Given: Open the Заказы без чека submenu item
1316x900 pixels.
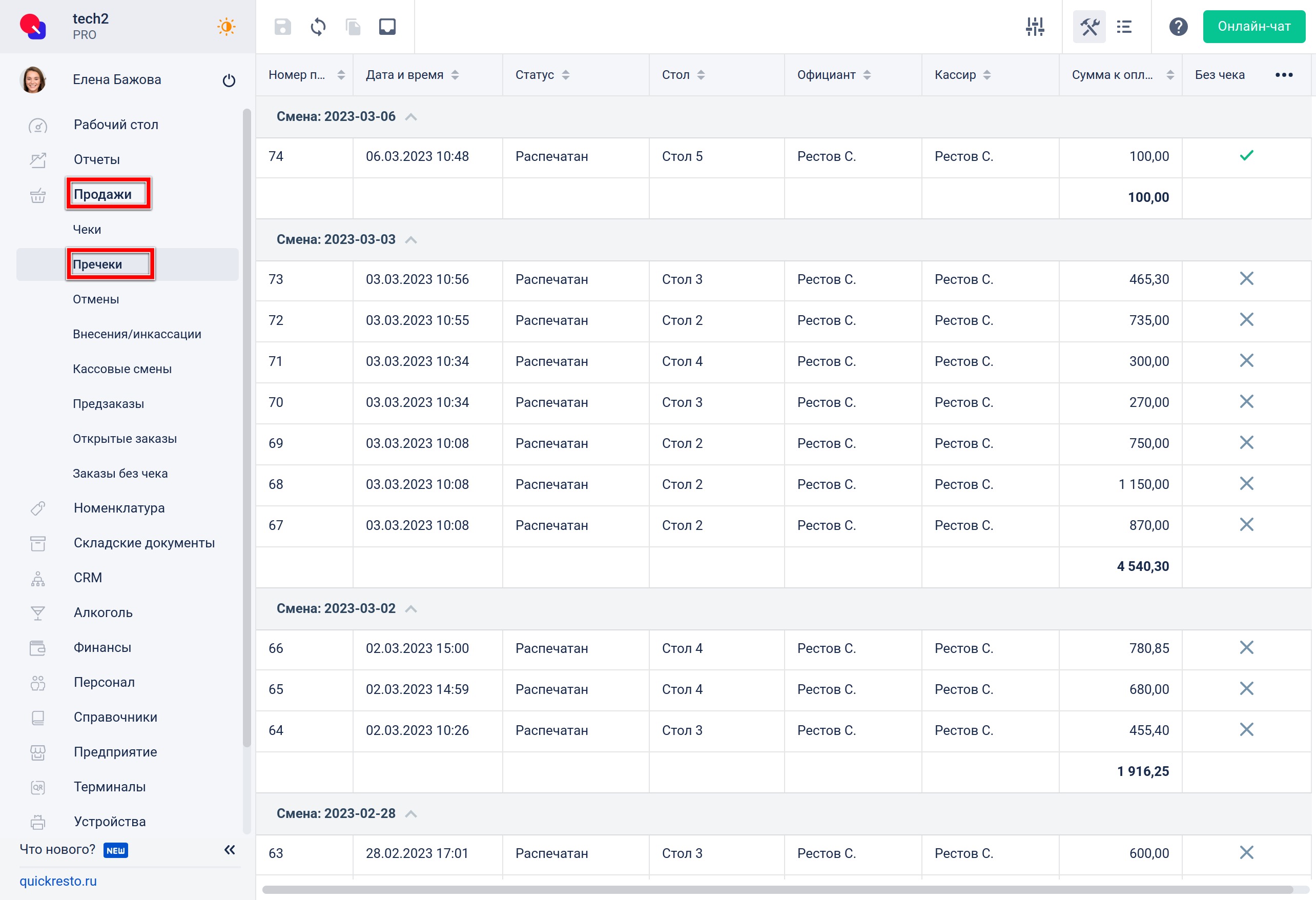Looking at the screenshot, I should 120,474.
